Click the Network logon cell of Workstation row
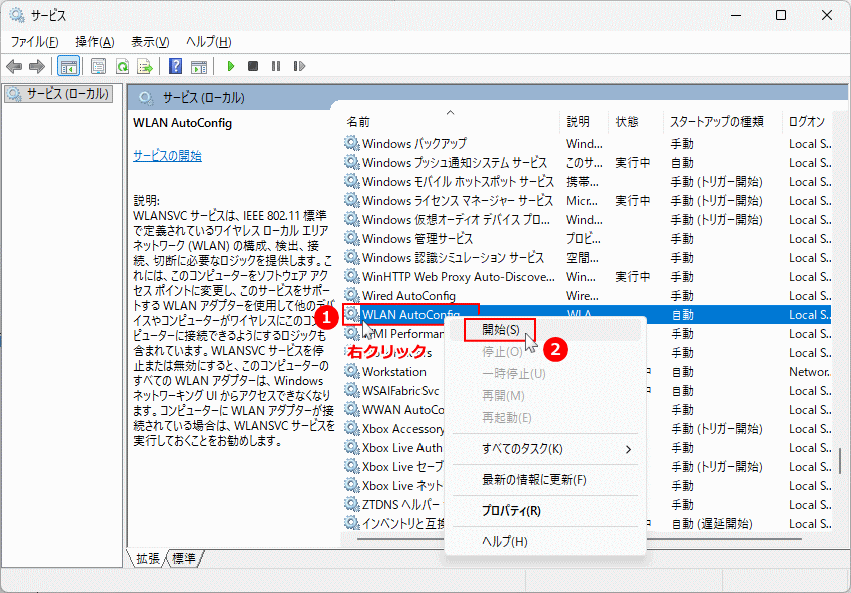This screenshot has height=593, width=851. [810, 372]
